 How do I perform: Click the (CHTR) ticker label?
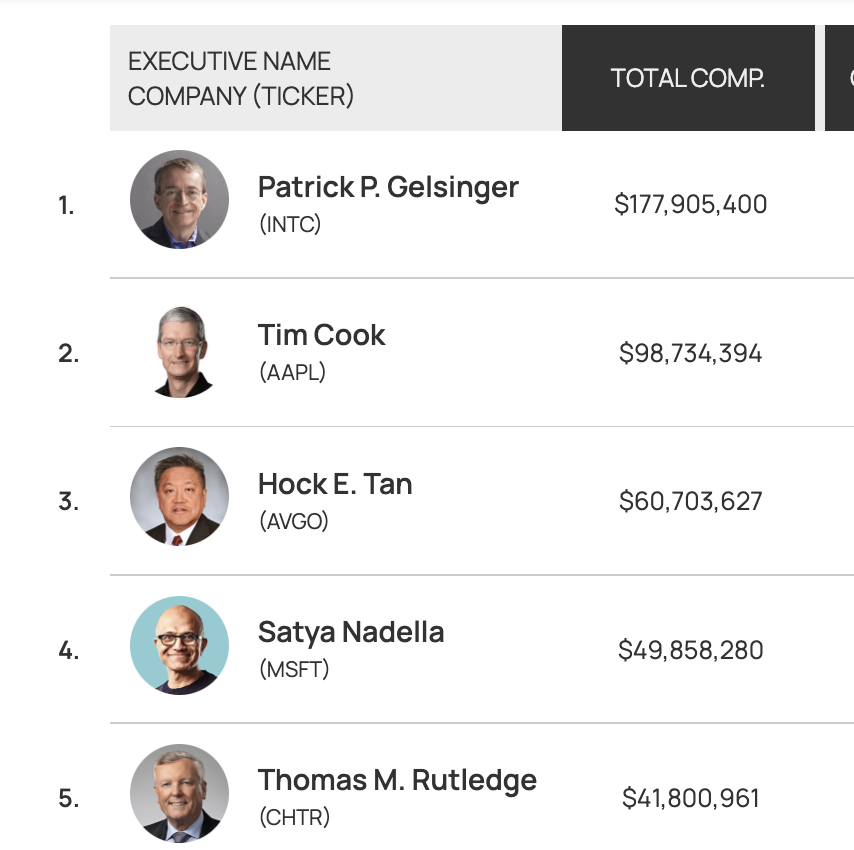pos(294,817)
